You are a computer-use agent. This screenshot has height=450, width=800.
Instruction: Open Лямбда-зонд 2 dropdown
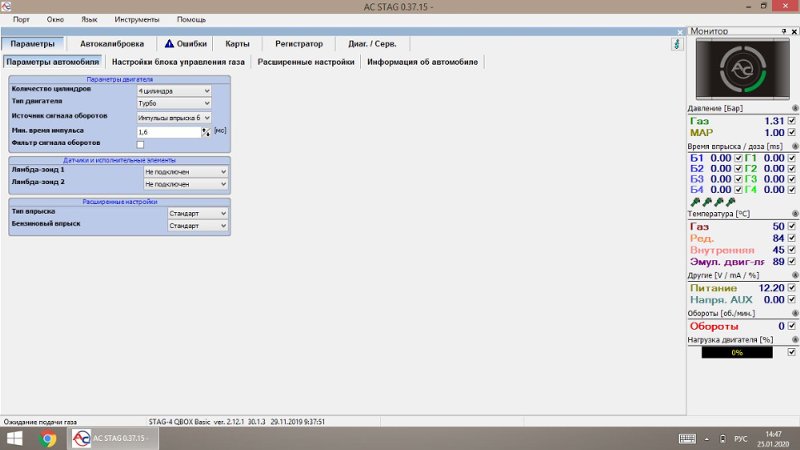coord(185,184)
